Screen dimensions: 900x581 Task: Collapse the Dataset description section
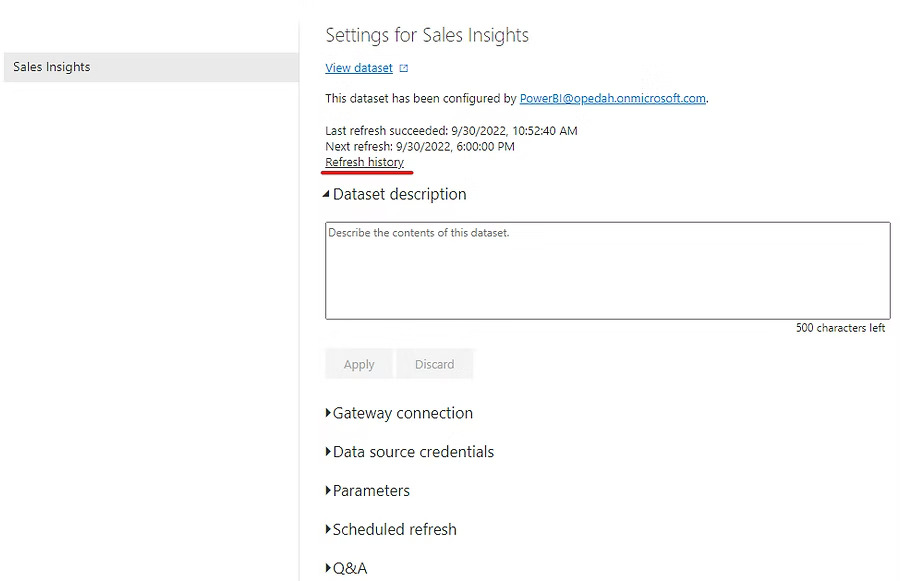pyautogui.click(x=327, y=195)
